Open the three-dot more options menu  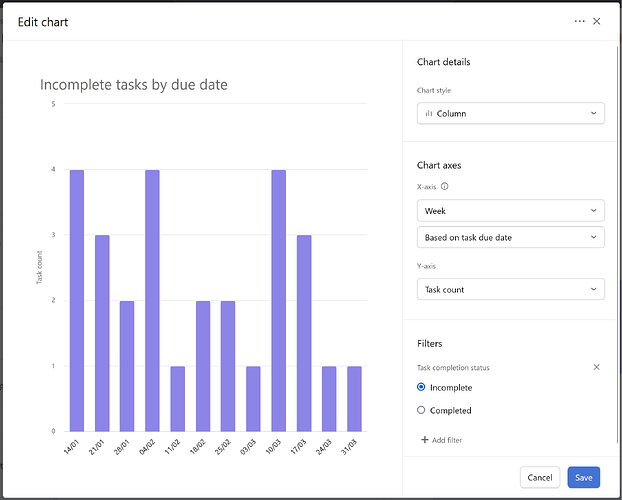pyautogui.click(x=579, y=21)
